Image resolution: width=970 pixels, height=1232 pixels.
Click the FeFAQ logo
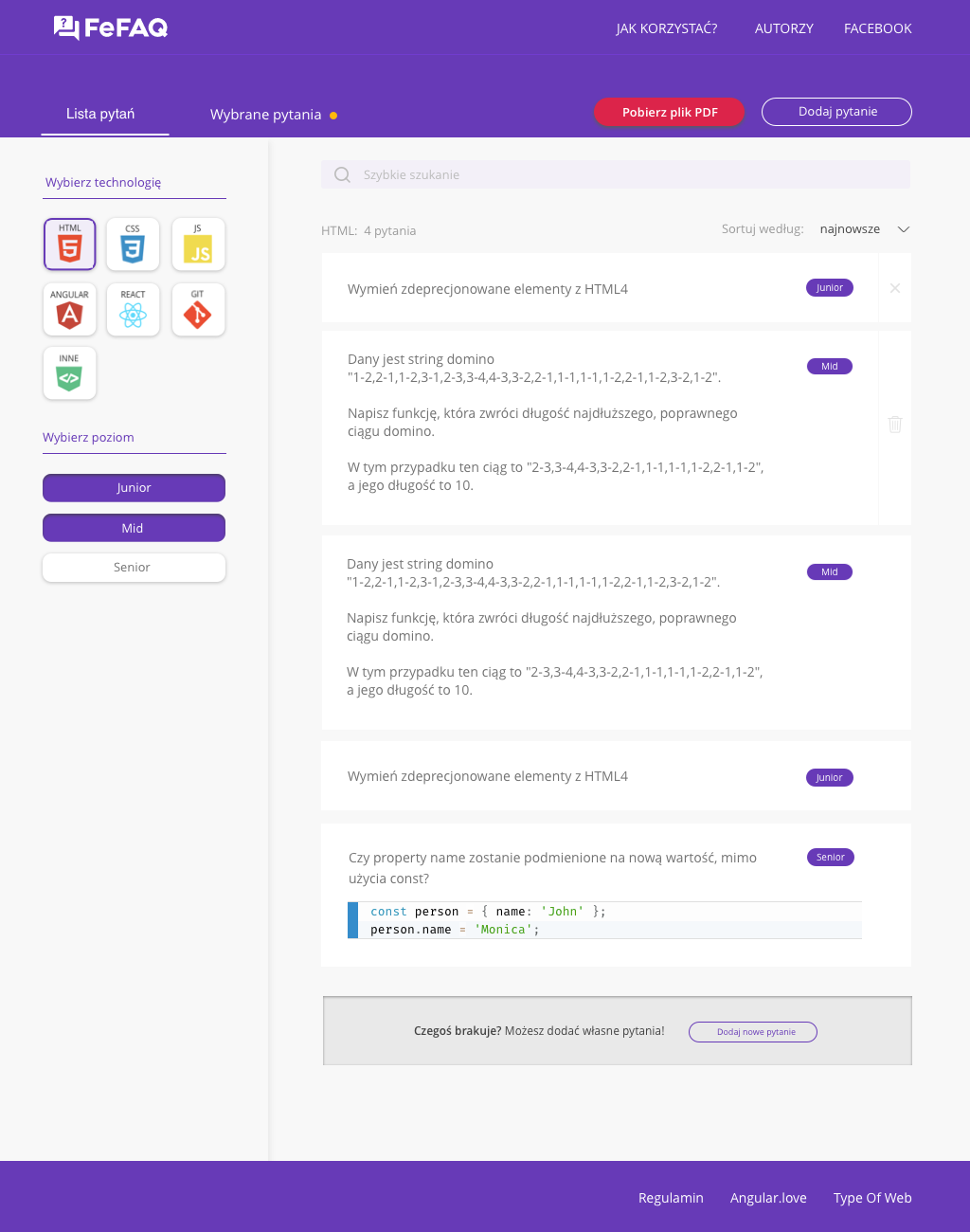[111, 27]
